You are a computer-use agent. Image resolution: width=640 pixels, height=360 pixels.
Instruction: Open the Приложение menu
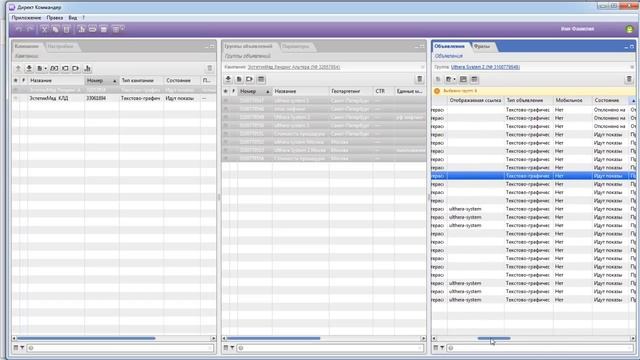[27, 18]
